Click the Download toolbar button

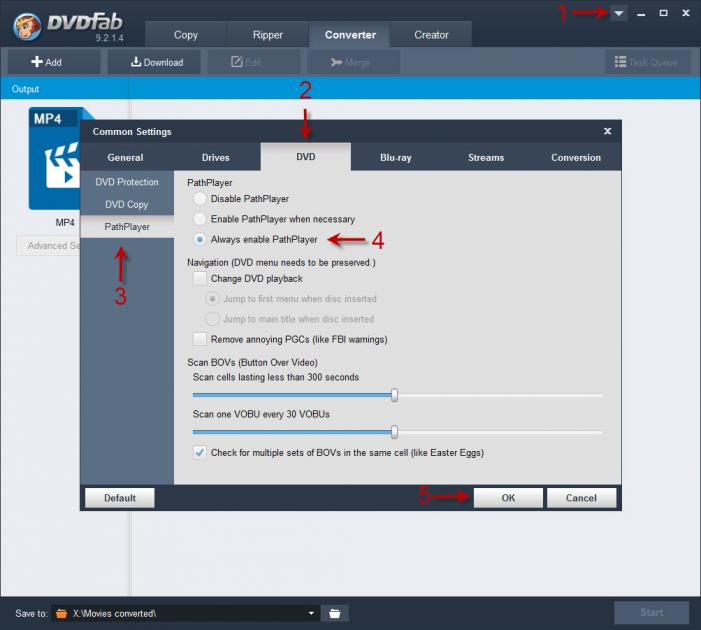(x=154, y=62)
